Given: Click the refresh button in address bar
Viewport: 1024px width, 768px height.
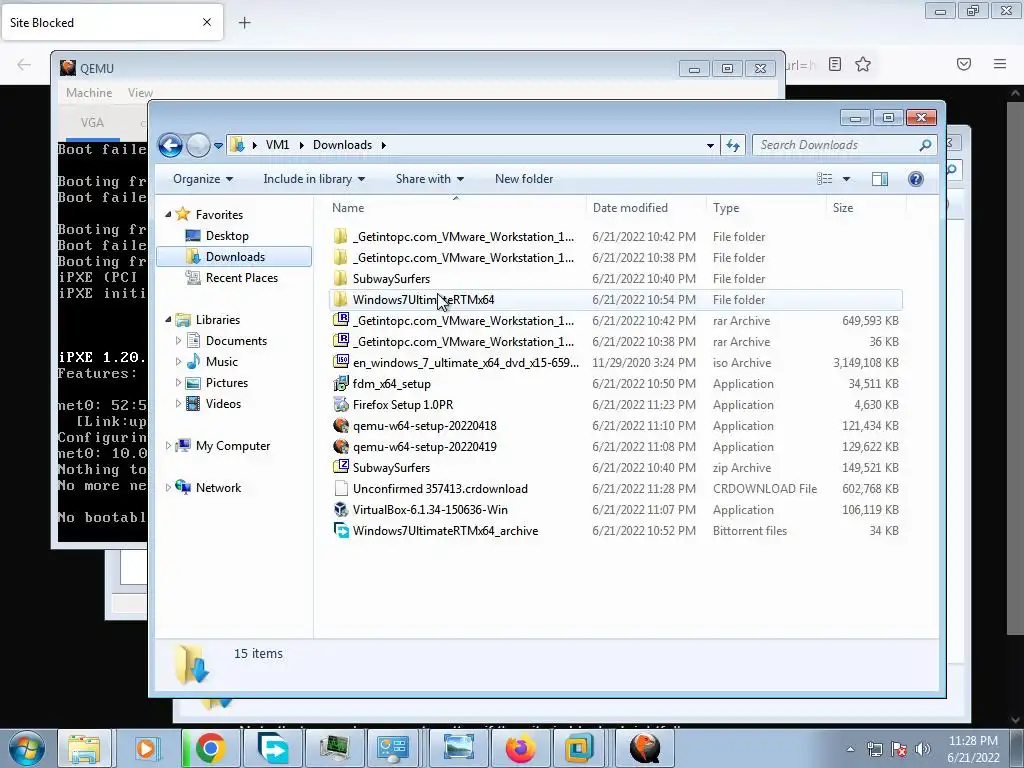Looking at the screenshot, I should (733, 145).
